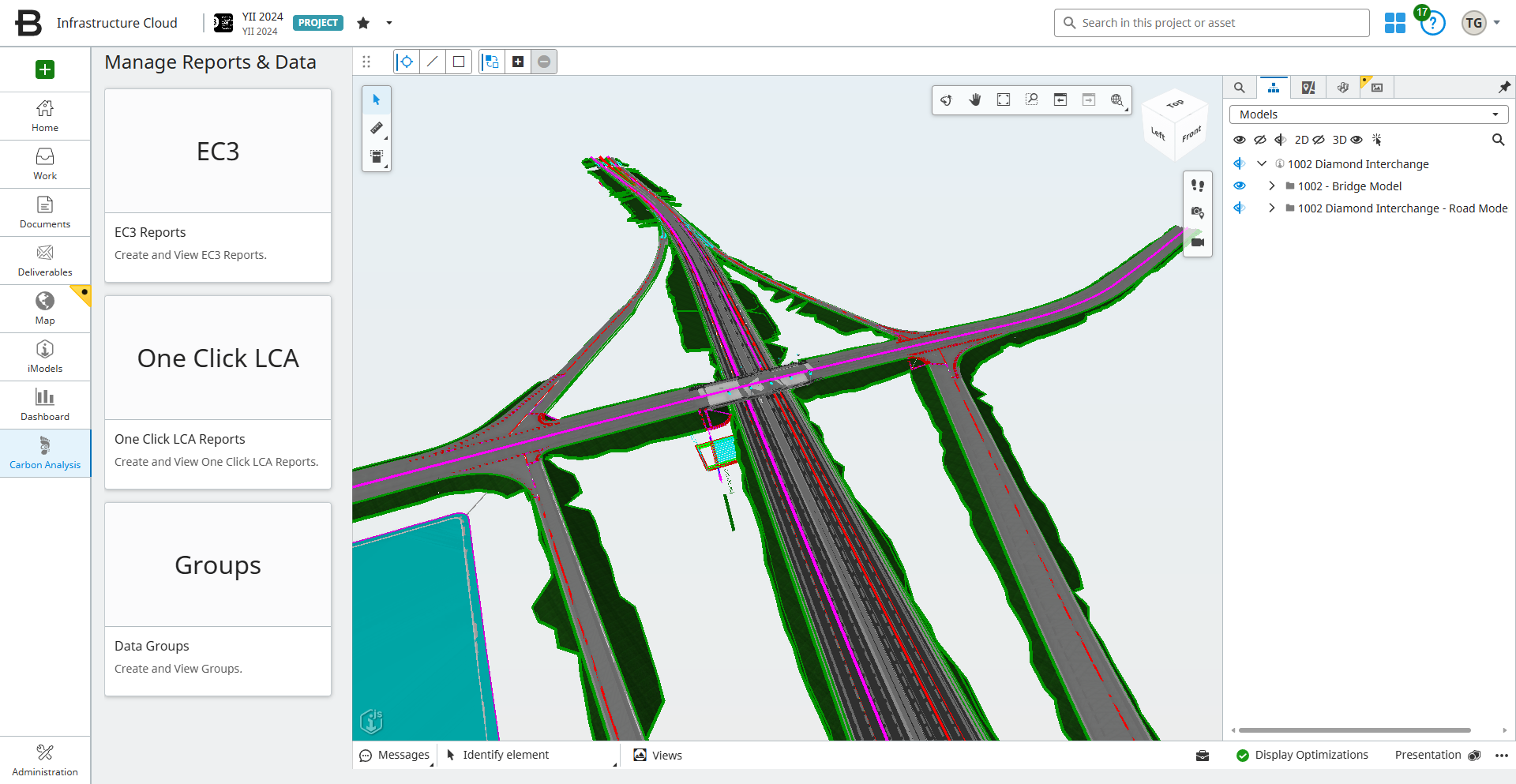Open Views at the bottom bar

tap(659, 756)
